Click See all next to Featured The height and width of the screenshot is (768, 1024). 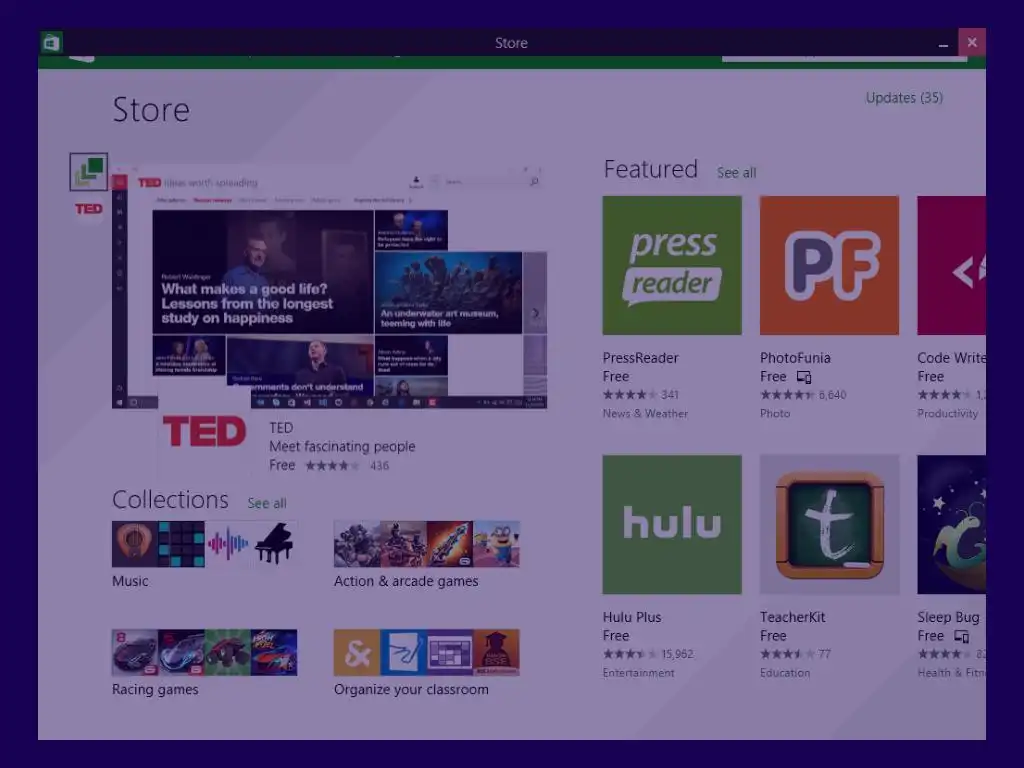pyautogui.click(x=736, y=173)
